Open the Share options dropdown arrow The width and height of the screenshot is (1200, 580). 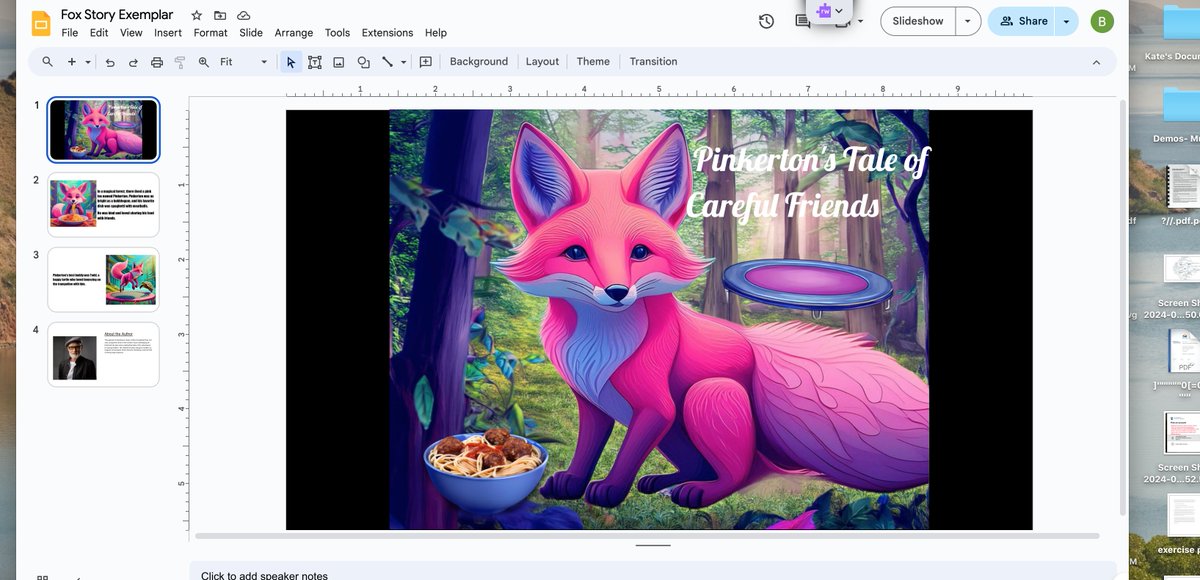1066,21
